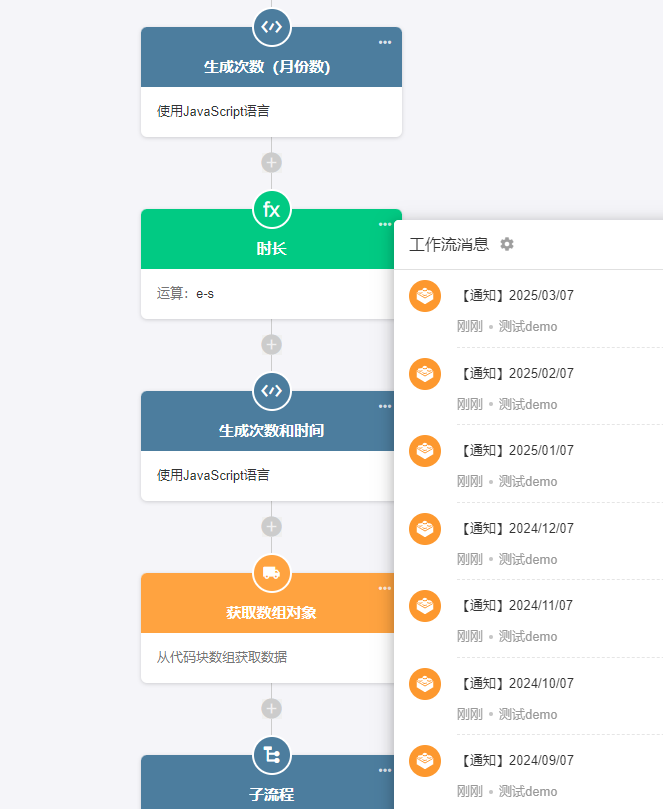Screen dimensions: 663x809
Task: Open message 【通知】2025/01/07
Action: 515,450
